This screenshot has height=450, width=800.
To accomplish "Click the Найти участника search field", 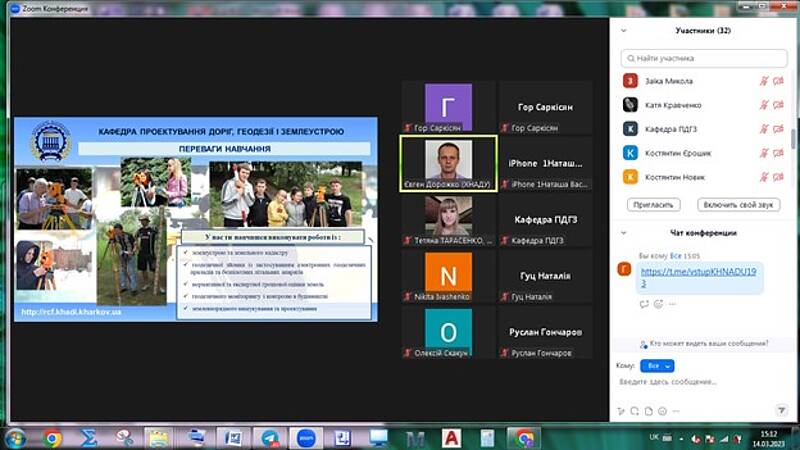I will click(x=705, y=58).
